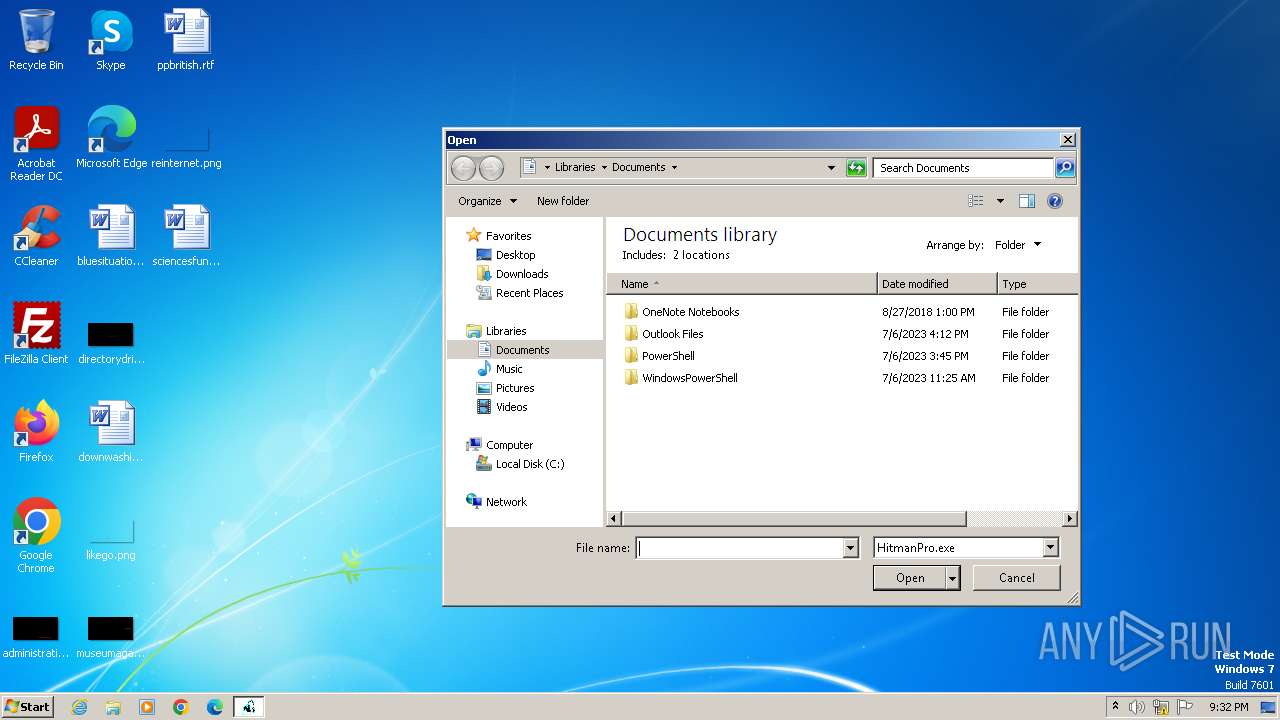Open Windows Explorer from the taskbar
The image size is (1280, 720).
coord(113,707)
